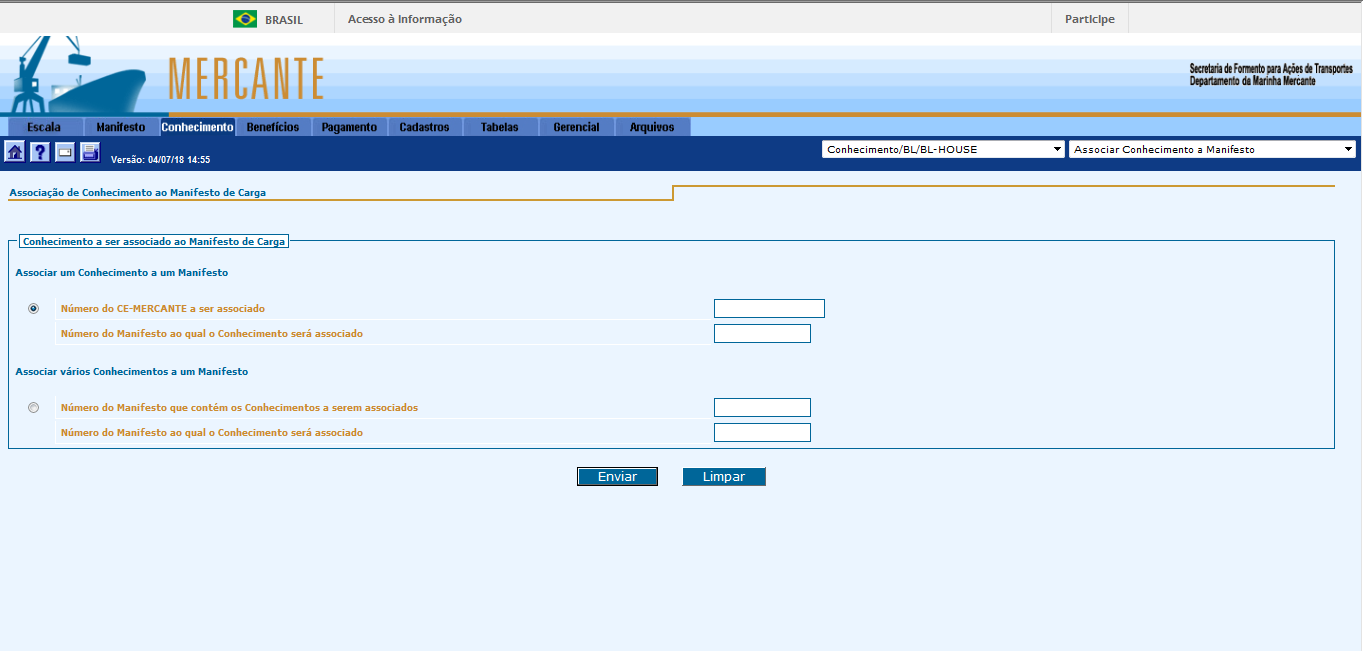Open the BRASIL link
1363x651 pixels.
tap(284, 20)
